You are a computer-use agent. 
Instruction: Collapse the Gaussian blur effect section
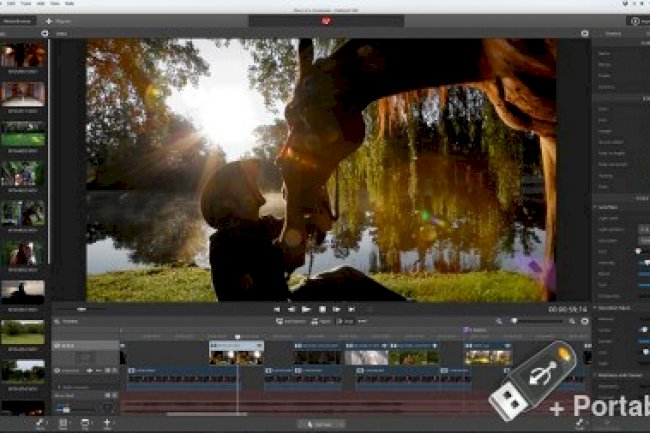[596, 308]
